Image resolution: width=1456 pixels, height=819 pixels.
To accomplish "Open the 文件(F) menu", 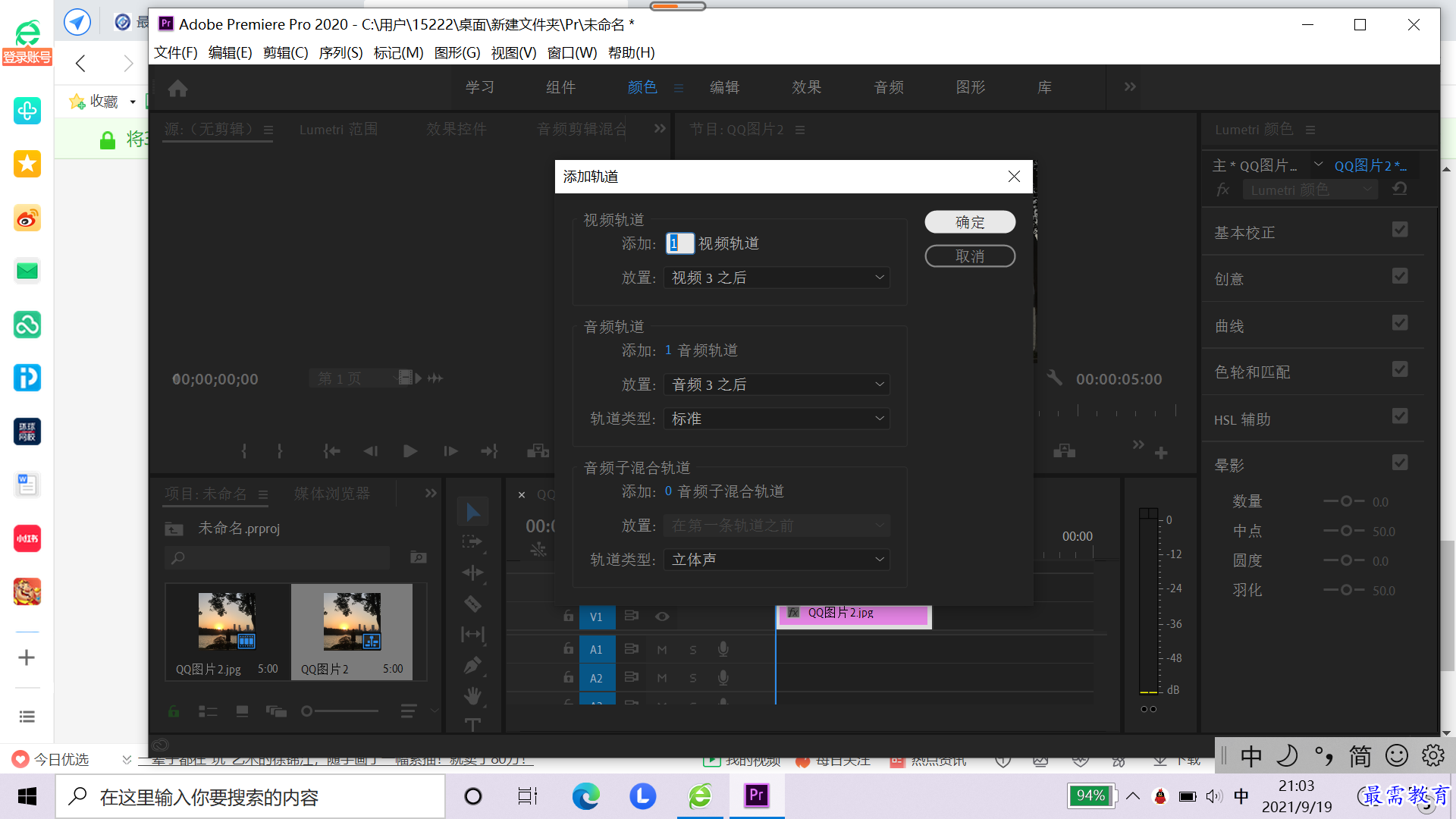I will (176, 52).
